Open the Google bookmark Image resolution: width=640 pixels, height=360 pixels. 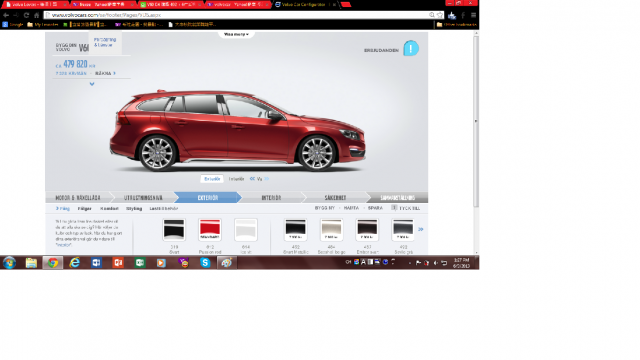(x=13, y=24)
